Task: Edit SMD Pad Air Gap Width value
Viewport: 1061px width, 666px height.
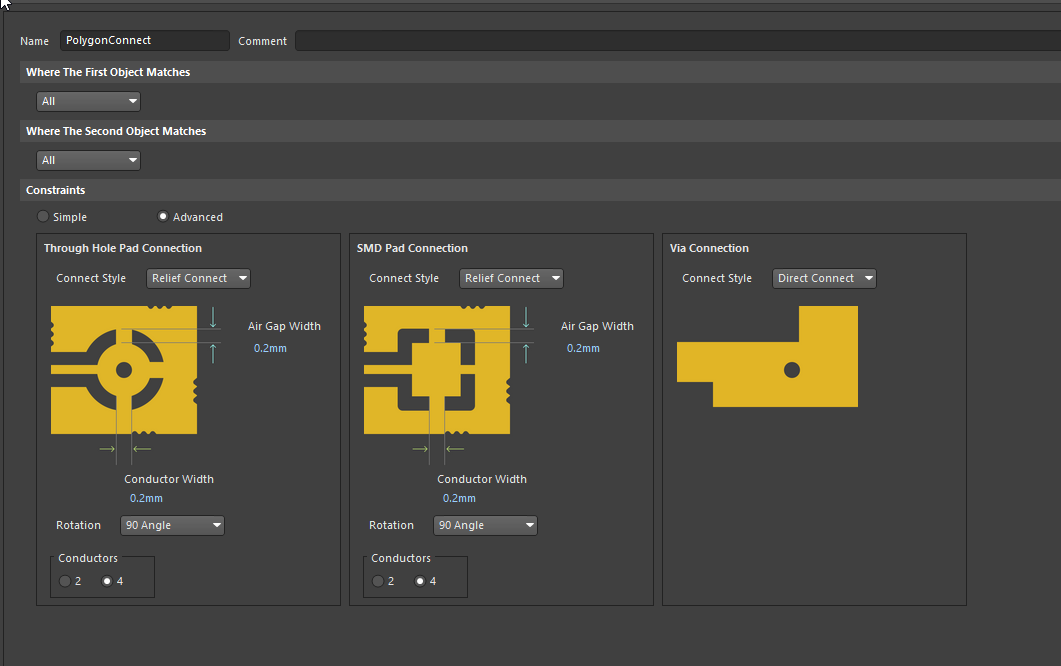Action: pyautogui.click(x=583, y=348)
